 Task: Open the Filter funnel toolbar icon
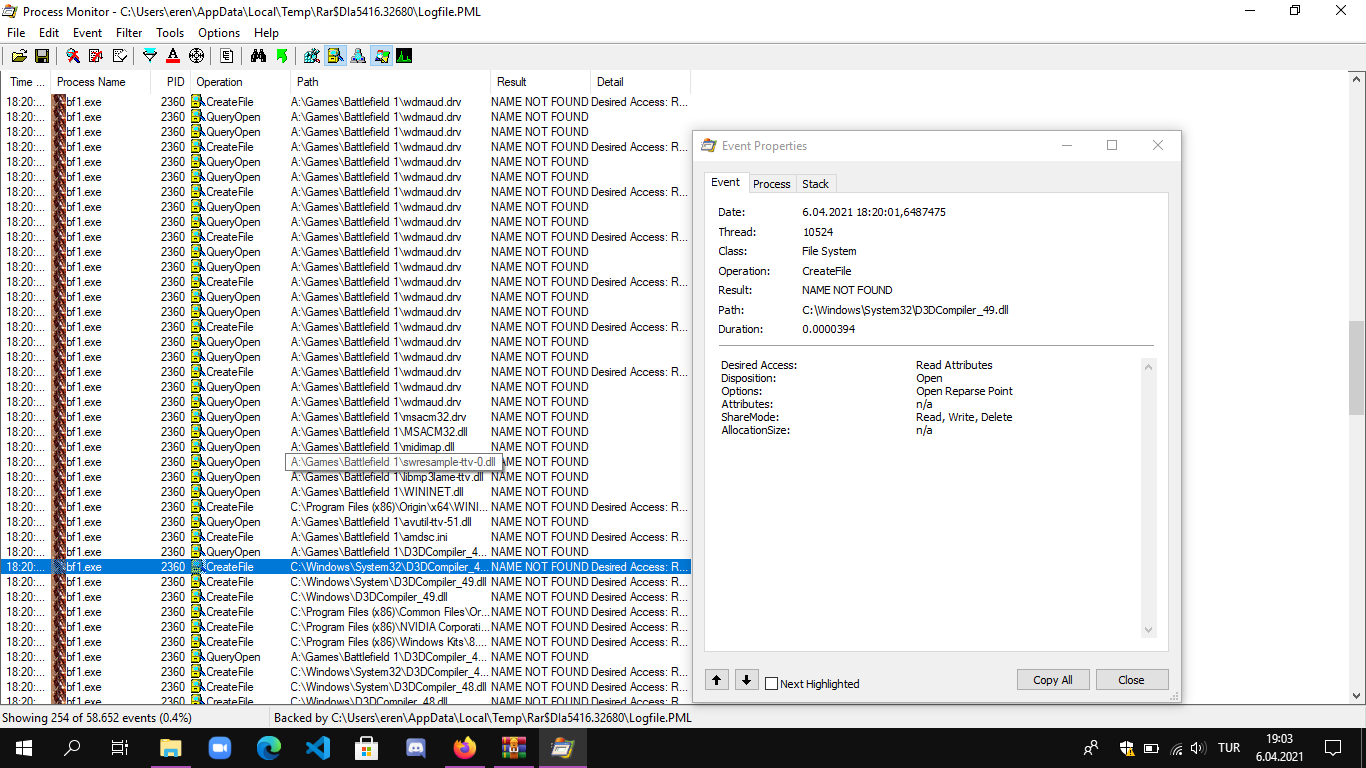(150, 56)
